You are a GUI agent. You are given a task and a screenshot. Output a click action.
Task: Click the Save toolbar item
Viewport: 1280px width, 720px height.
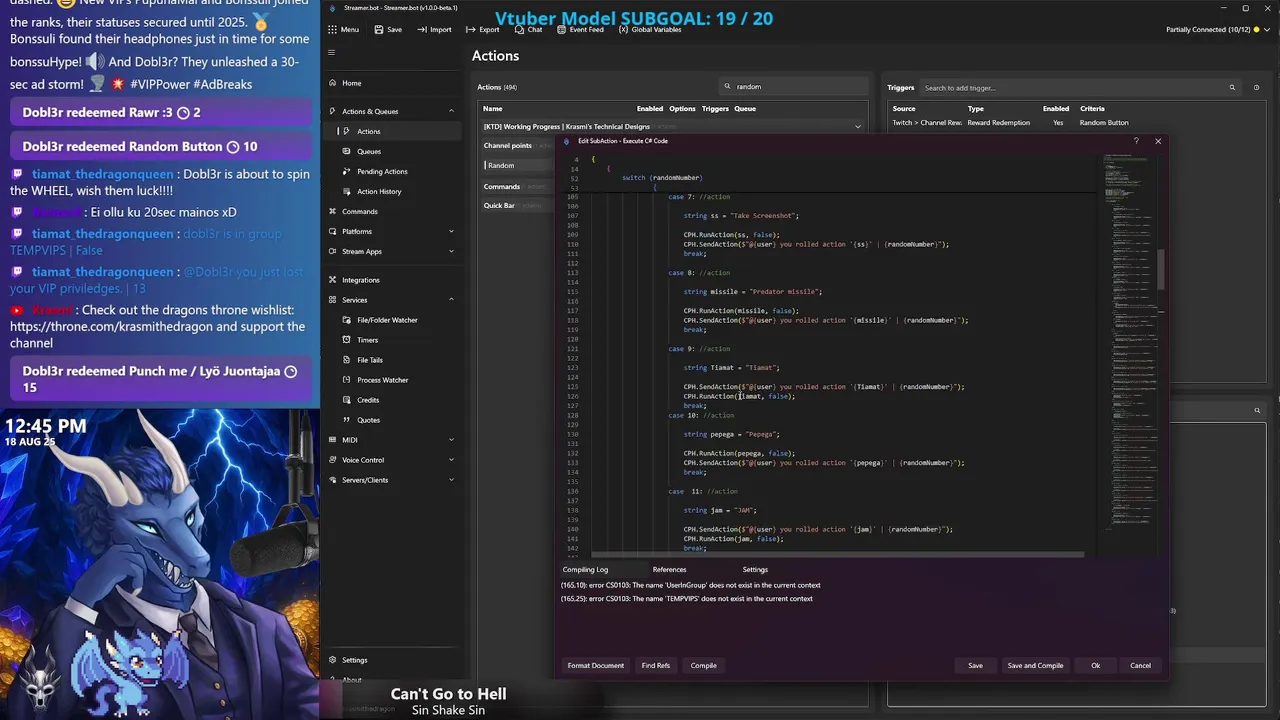click(388, 30)
